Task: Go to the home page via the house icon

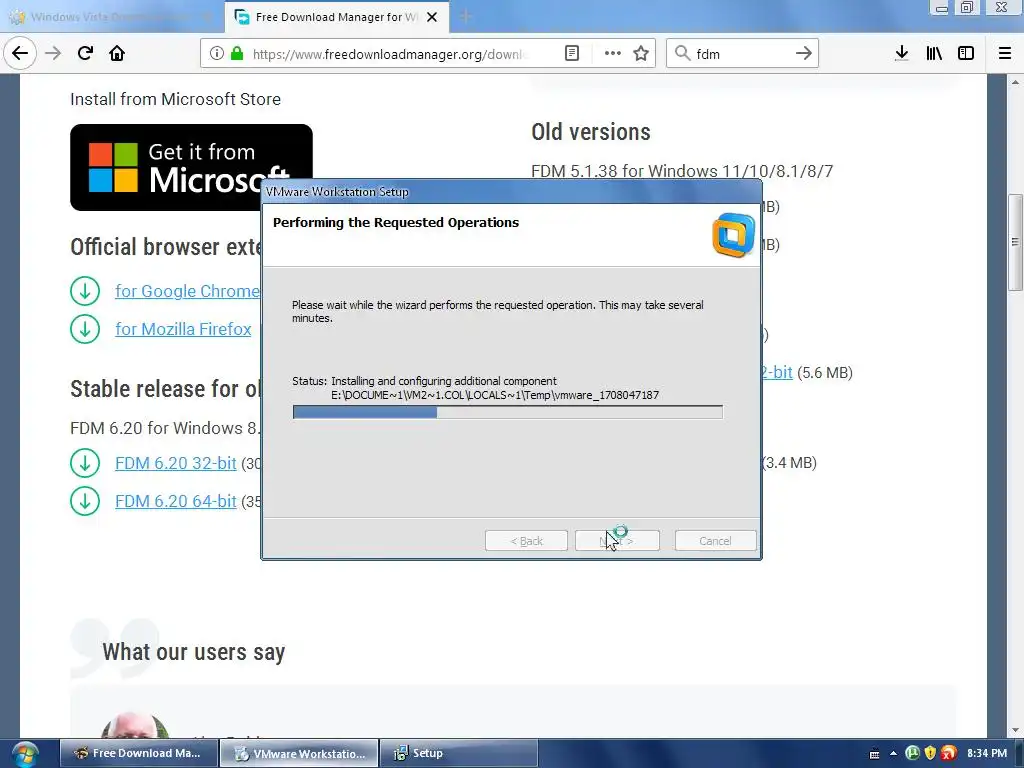Action: (x=117, y=53)
